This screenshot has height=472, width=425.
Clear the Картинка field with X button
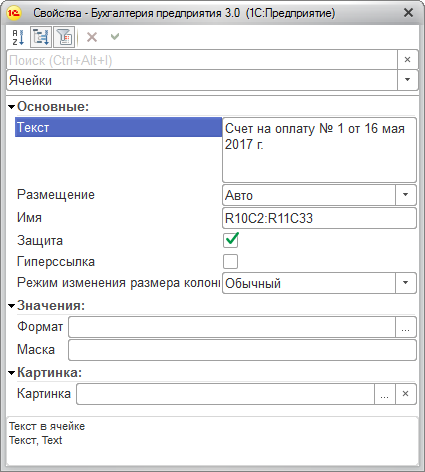click(x=406, y=394)
